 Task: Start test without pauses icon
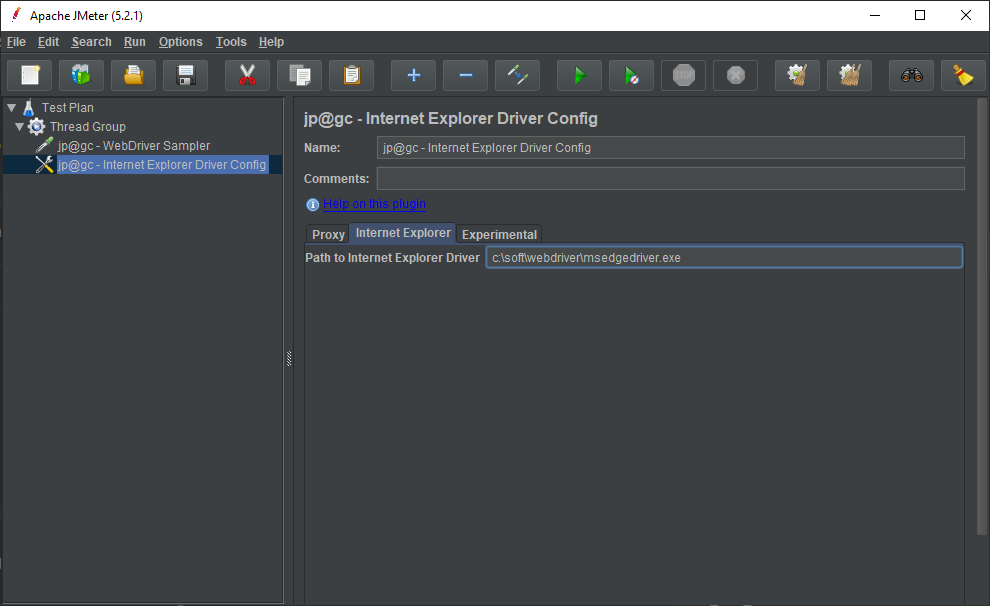coord(631,75)
